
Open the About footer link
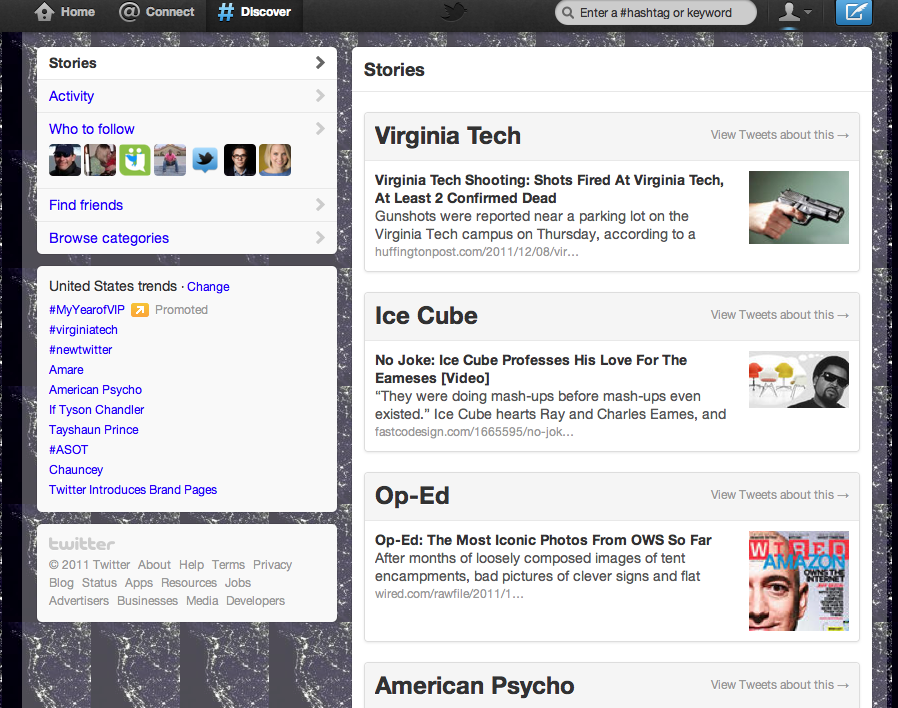[x=154, y=565]
